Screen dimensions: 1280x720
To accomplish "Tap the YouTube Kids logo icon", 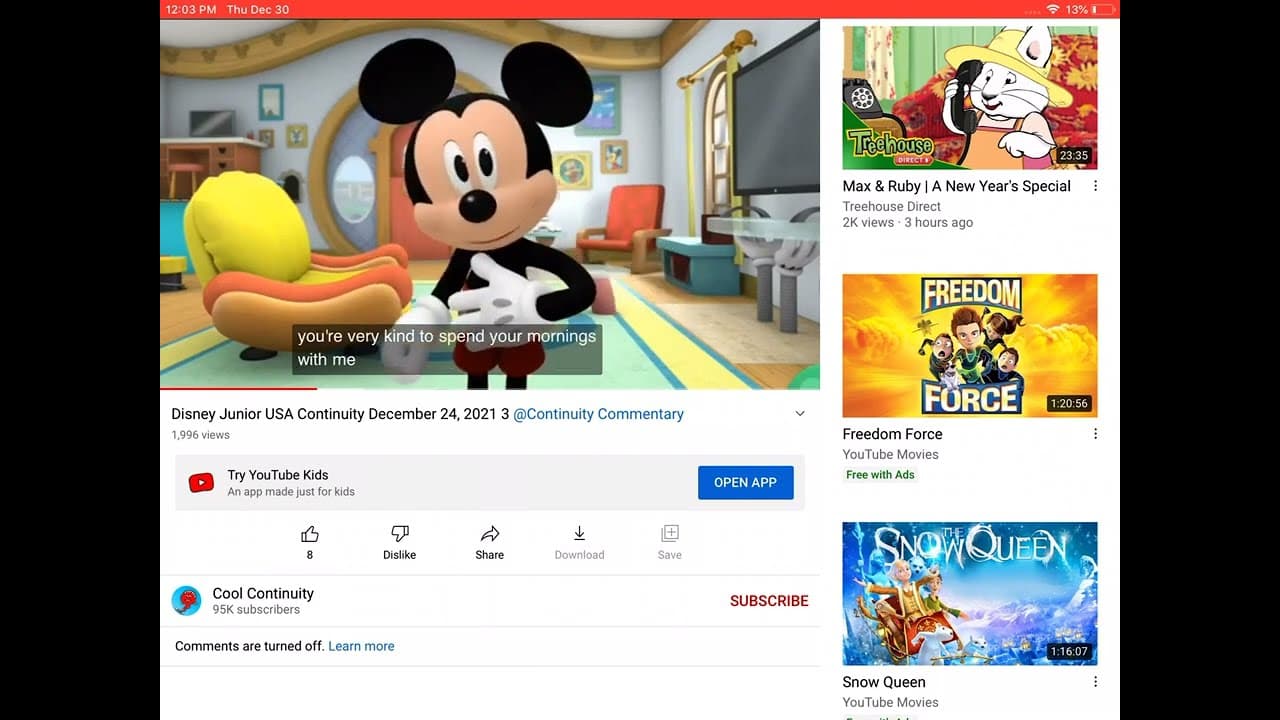I will tap(201, 483).
